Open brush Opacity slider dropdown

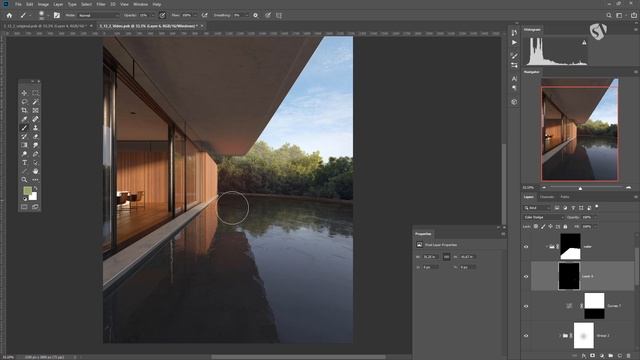point(153,15)
